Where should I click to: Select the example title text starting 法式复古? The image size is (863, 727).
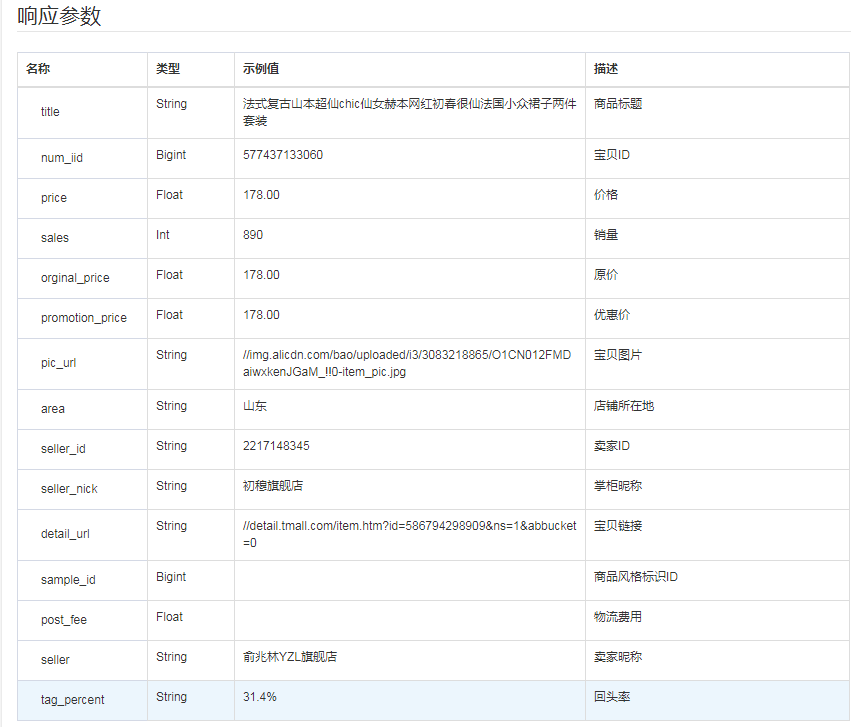click(409, 112)
